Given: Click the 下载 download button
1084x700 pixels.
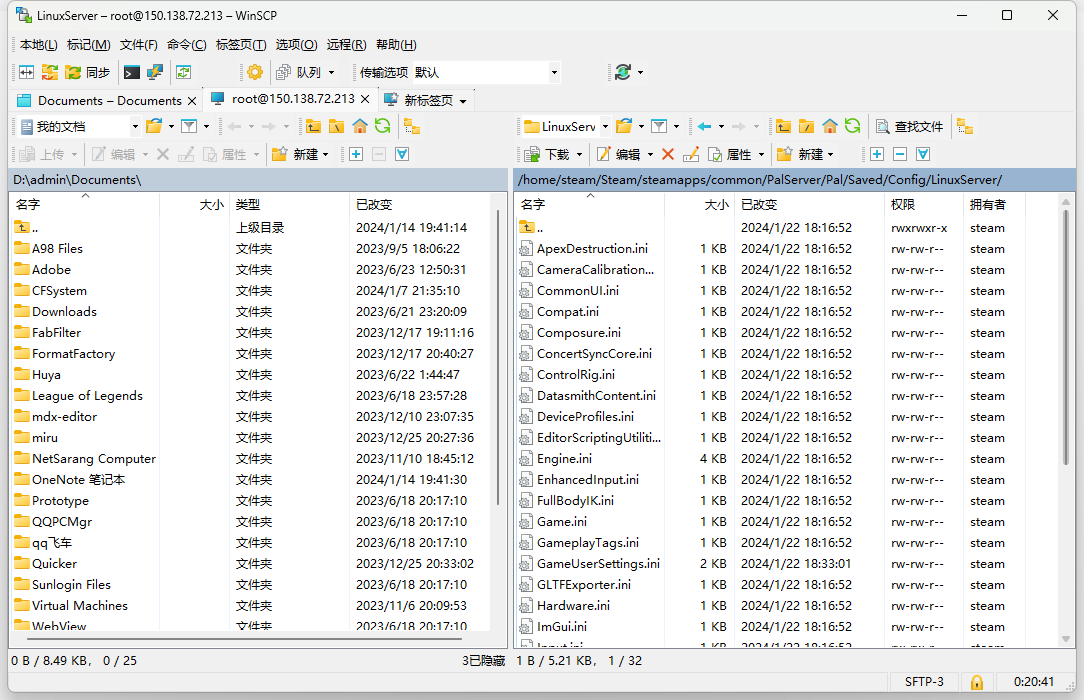Looking at the screenshot, I should 547,155.
